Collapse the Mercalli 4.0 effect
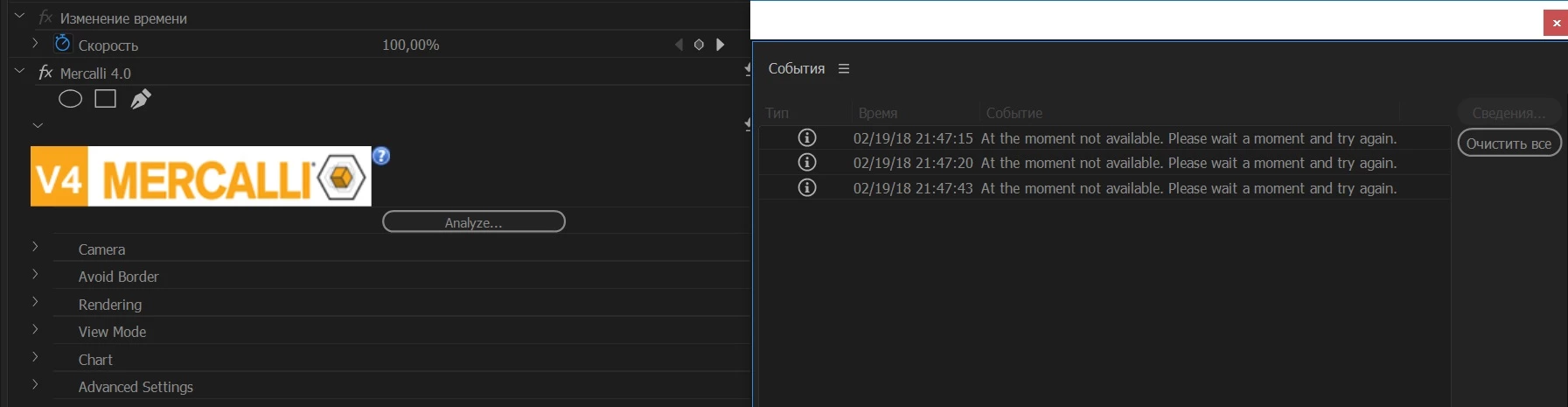The image size is (1568, 407). tap(19, 71)
